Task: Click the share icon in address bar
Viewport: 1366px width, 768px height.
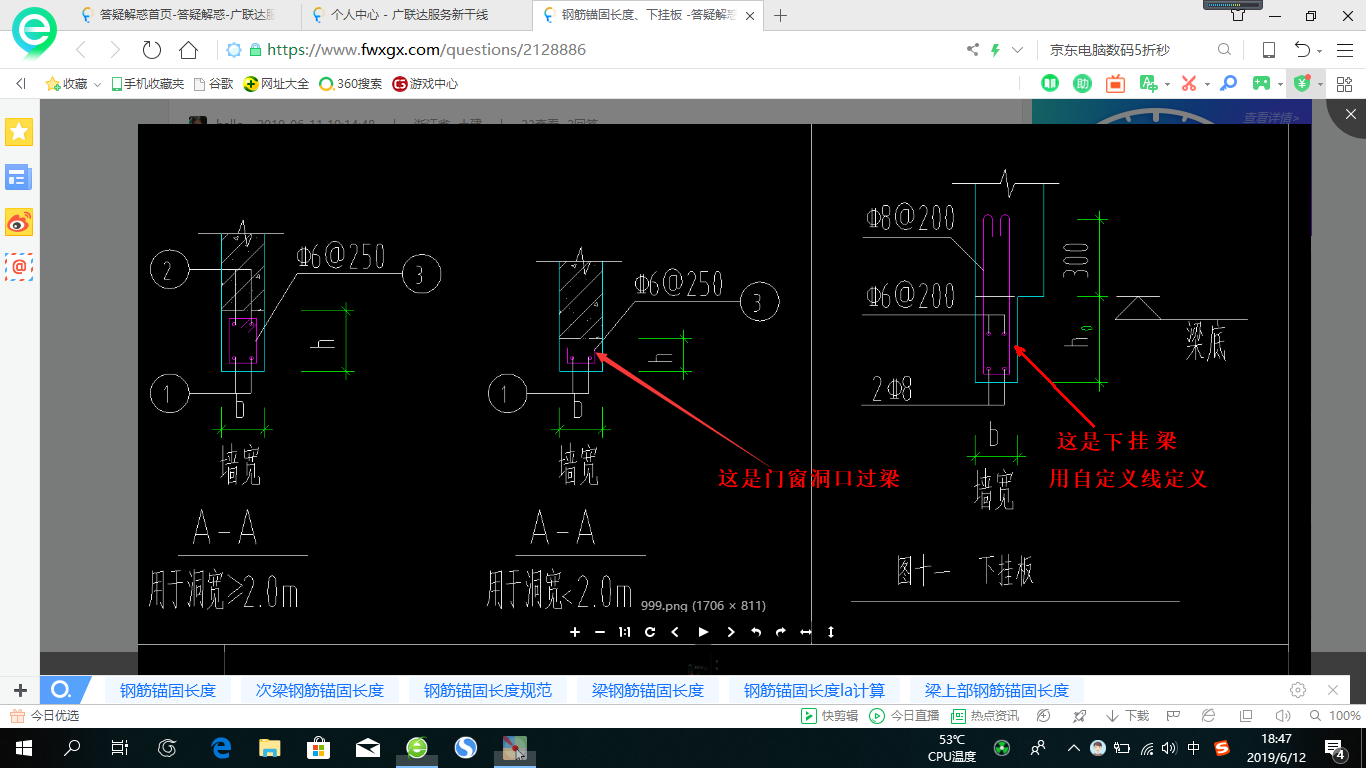Action: (x=973, y=50)
